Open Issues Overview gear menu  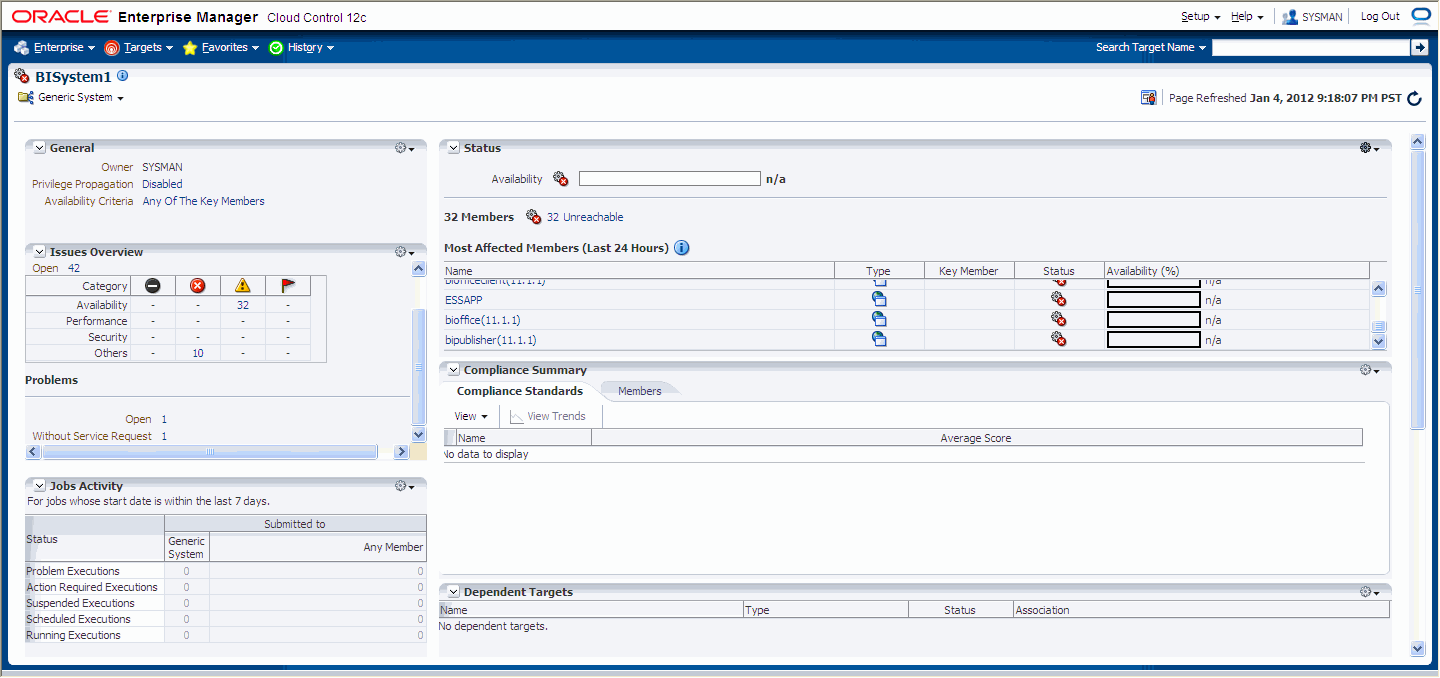(405, 252)
